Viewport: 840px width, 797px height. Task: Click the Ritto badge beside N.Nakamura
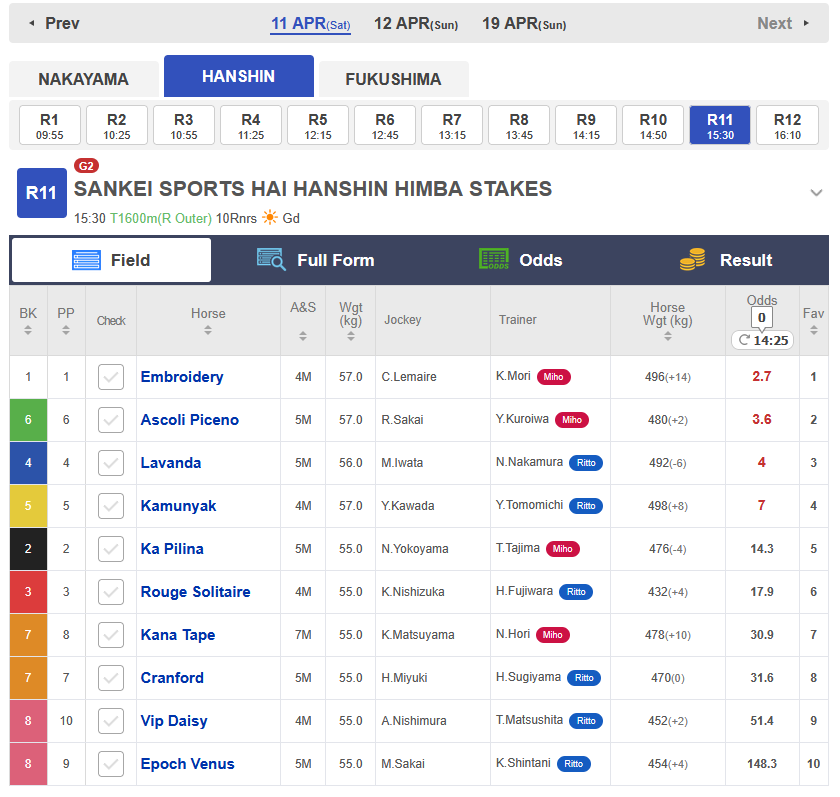586,463
